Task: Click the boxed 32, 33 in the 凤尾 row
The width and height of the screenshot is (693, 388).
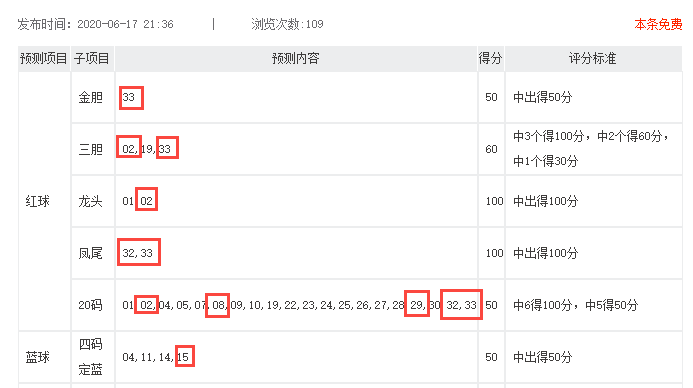Action: click(139, 252)
